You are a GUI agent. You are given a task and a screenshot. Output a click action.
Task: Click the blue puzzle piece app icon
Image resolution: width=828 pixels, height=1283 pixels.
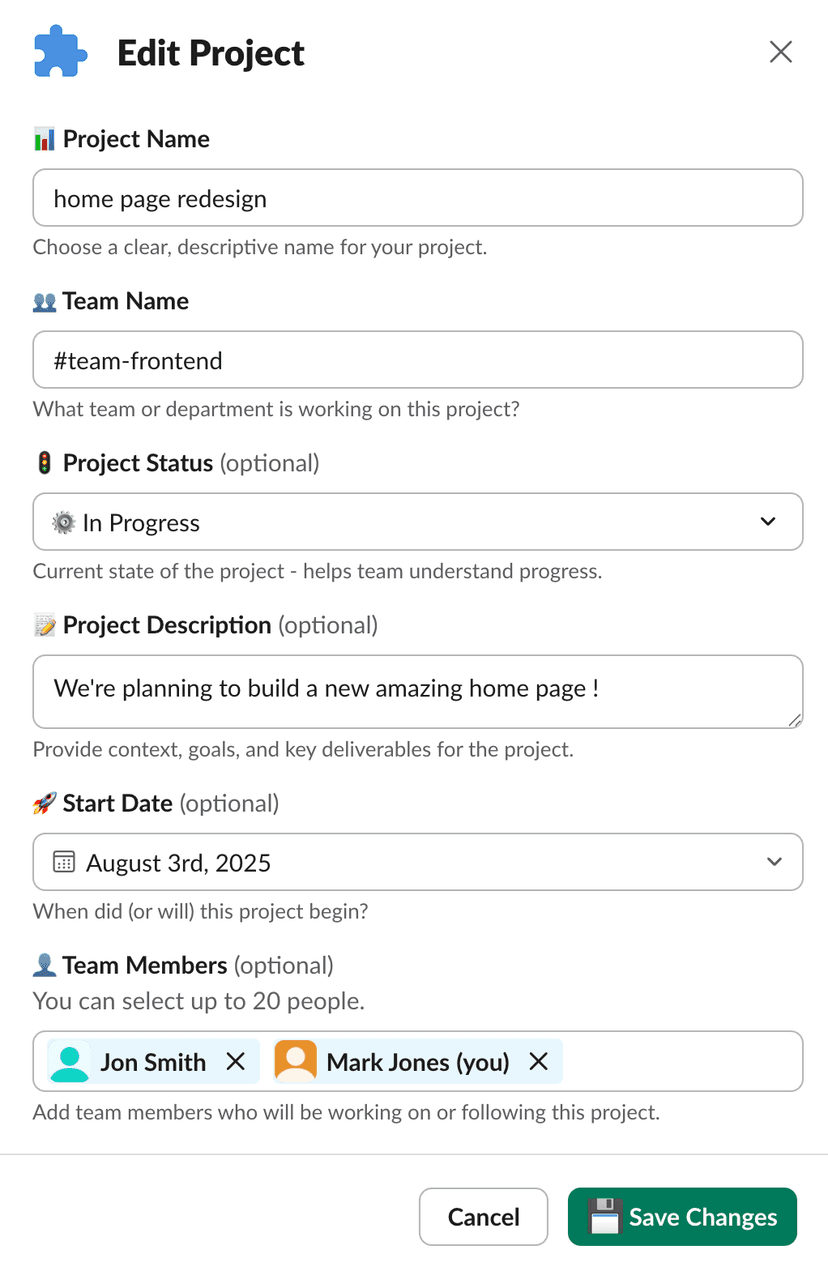60,52
